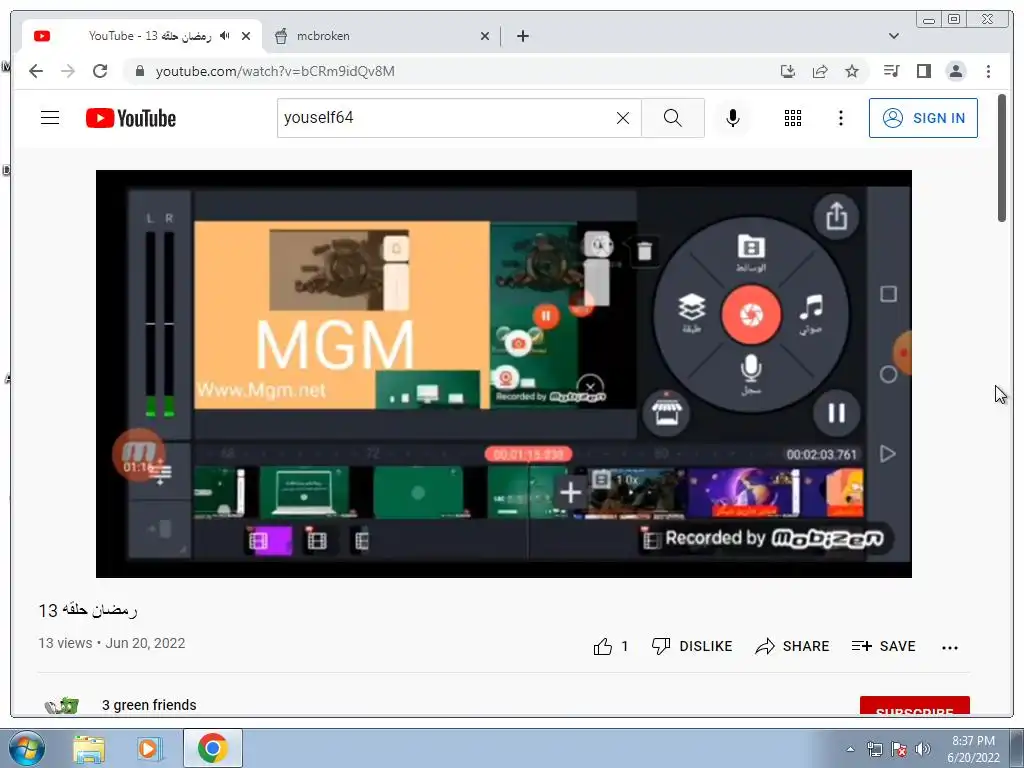Screen dimensions: 1024x768
Task: Click the video player area
Action: pyautogui.click(x=504, y=374)
